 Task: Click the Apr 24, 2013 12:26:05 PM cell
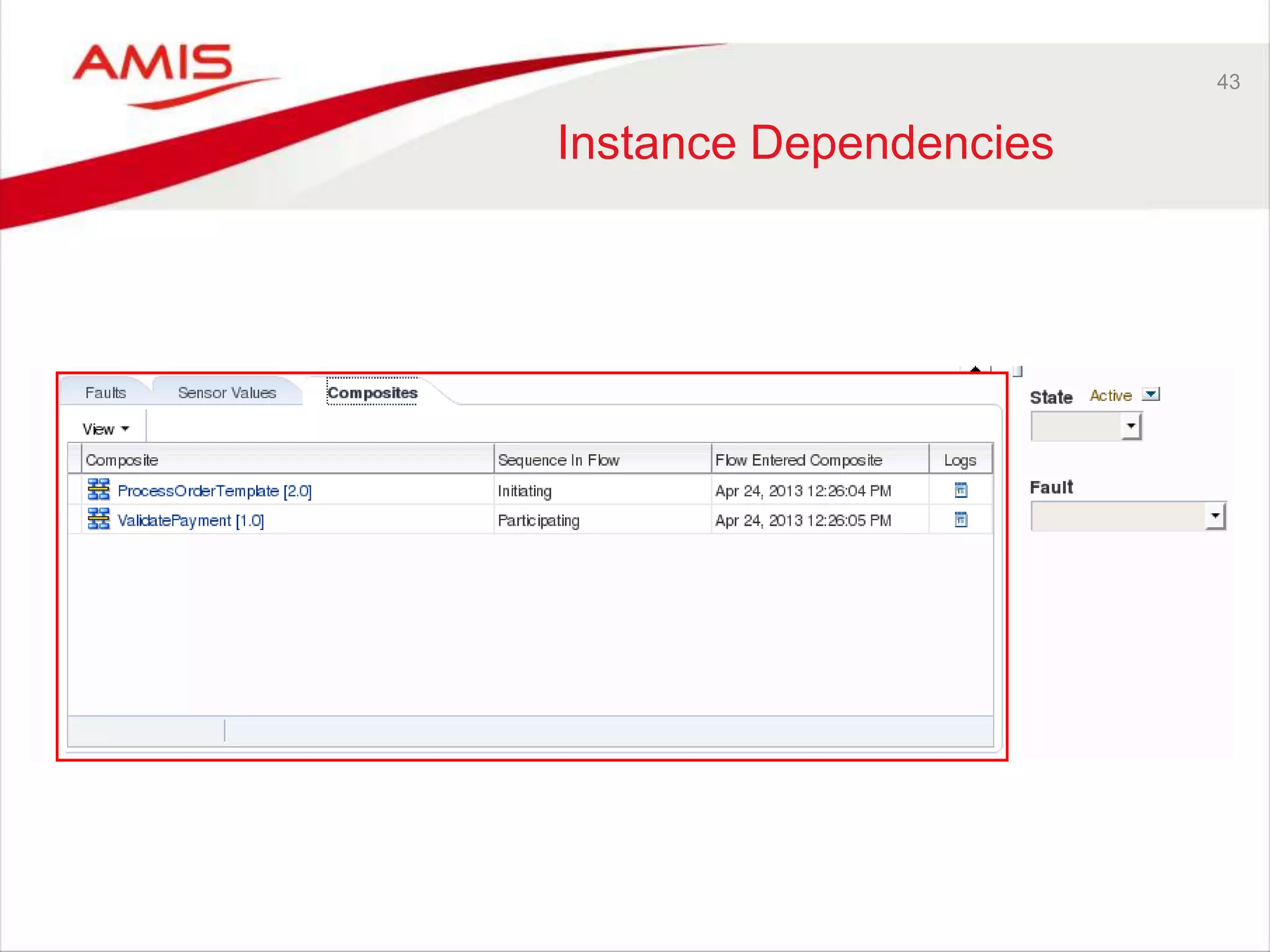820,521
